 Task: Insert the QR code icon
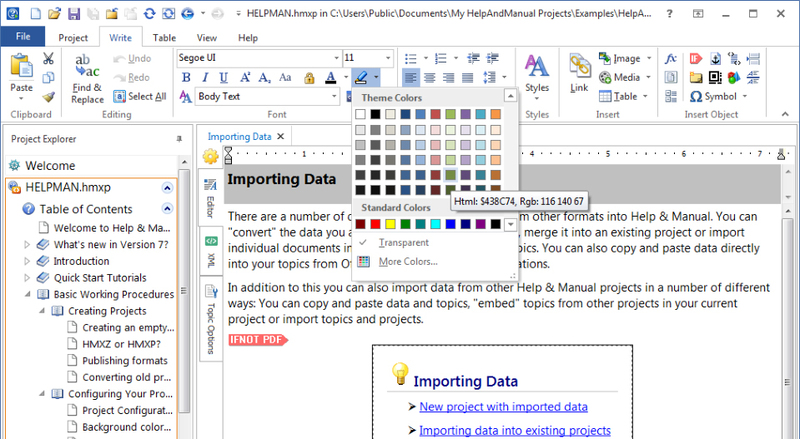(x=715, y=78)
